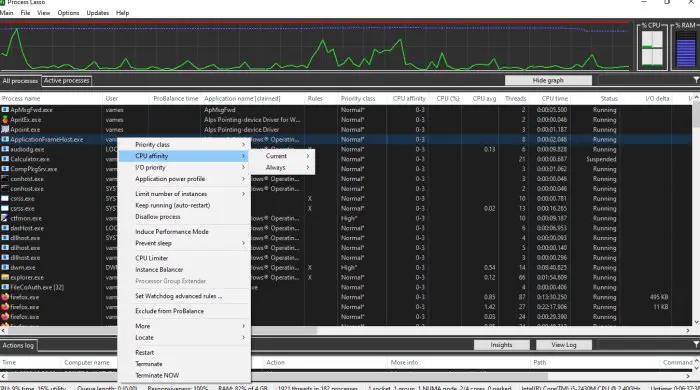
Task: Click the explorer.exe folder icon
Action: click(x=5, y=277)
